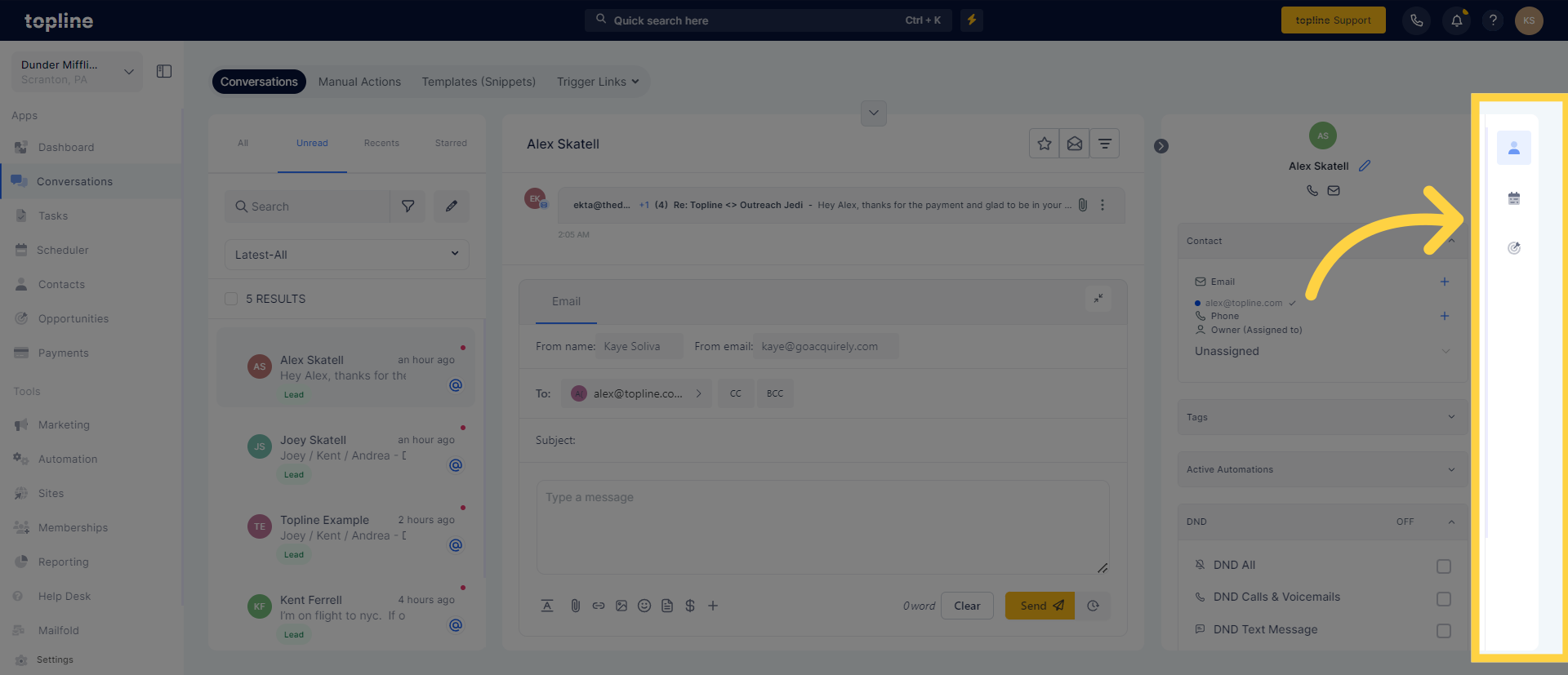
Task: Click the Clear button
Action: click(x=967, y=606)
